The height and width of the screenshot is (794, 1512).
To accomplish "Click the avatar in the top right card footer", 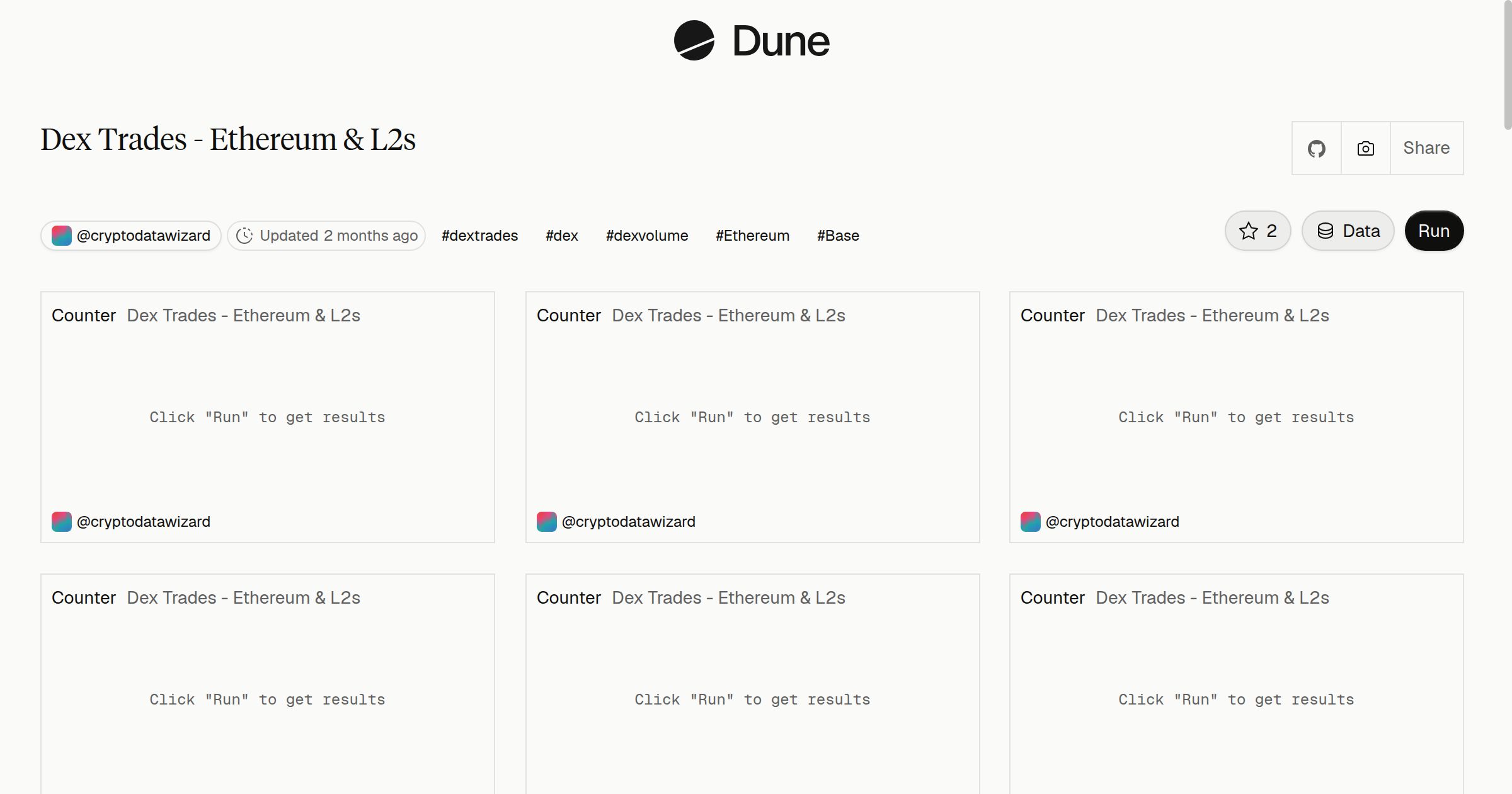I will [1030, 522].
